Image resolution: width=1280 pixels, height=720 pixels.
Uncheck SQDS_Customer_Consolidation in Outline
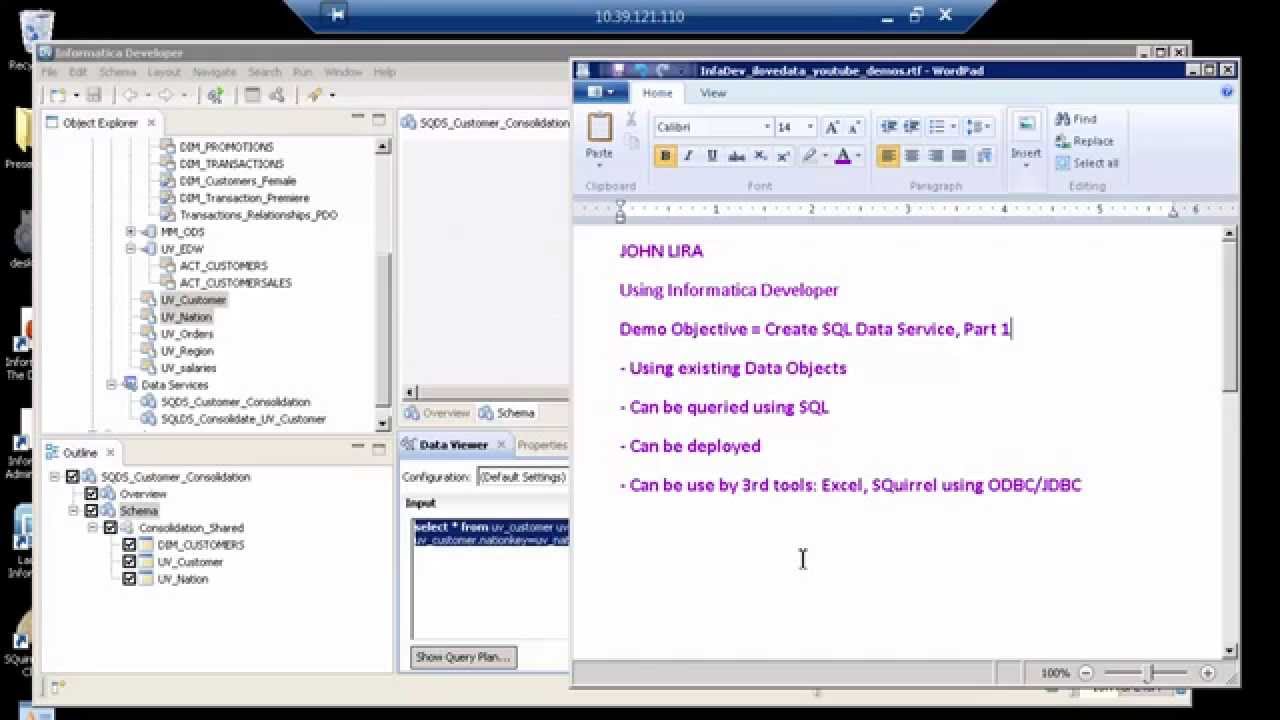(72, 477)
